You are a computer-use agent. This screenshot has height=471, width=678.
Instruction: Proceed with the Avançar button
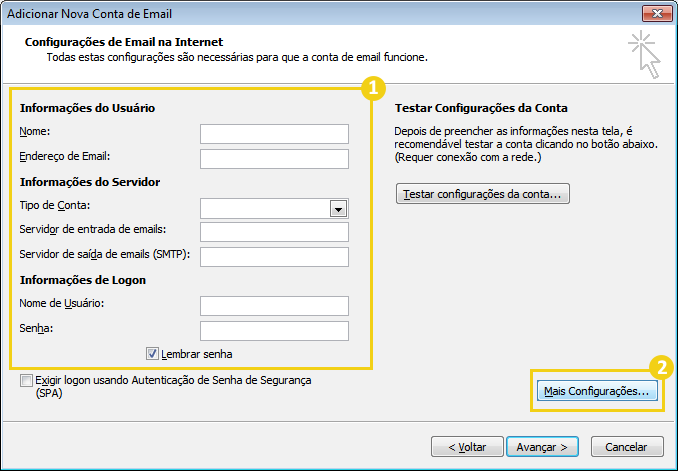coord(542,446)
